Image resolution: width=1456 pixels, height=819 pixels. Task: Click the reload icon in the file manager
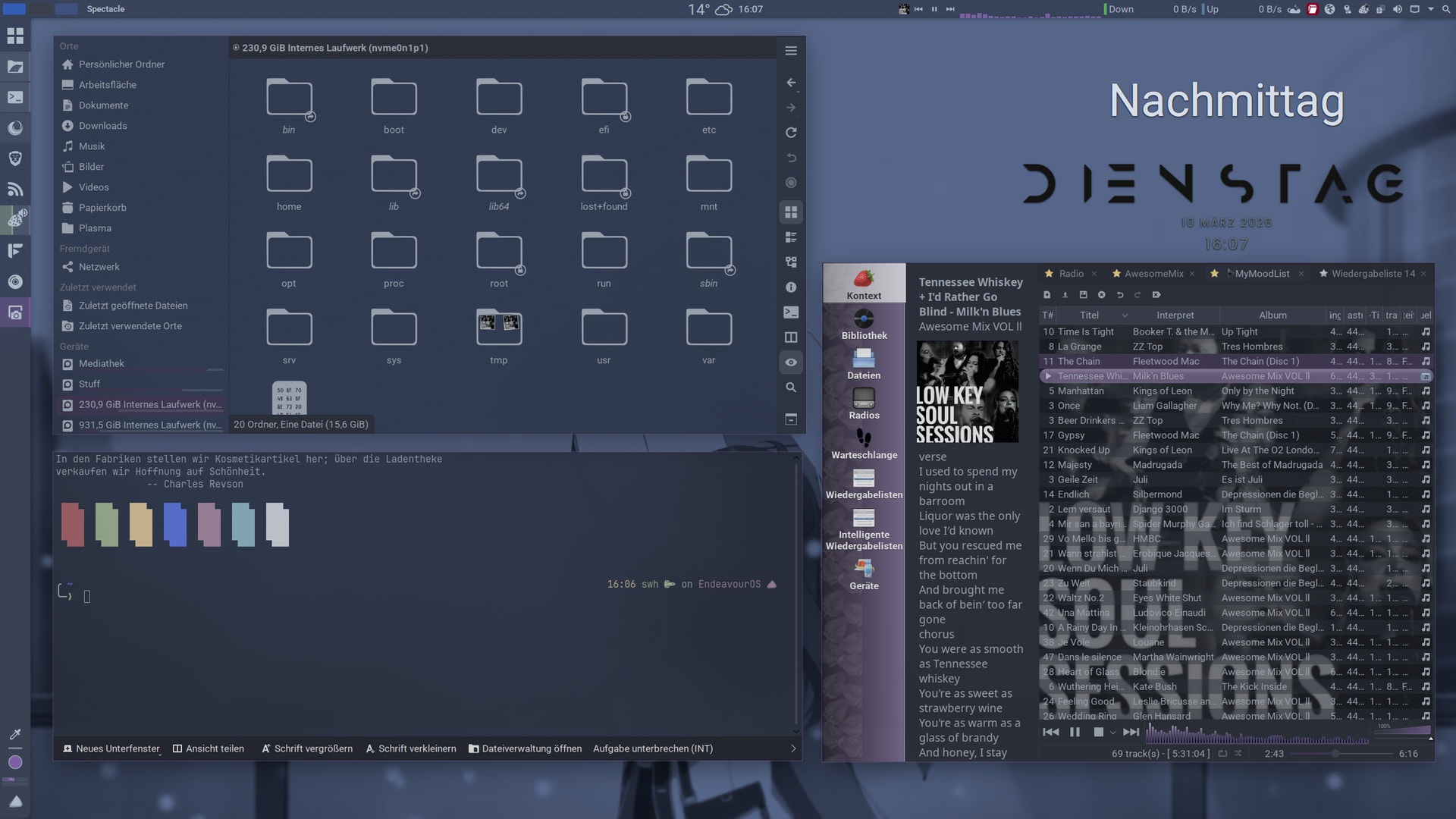coord(791,133)
